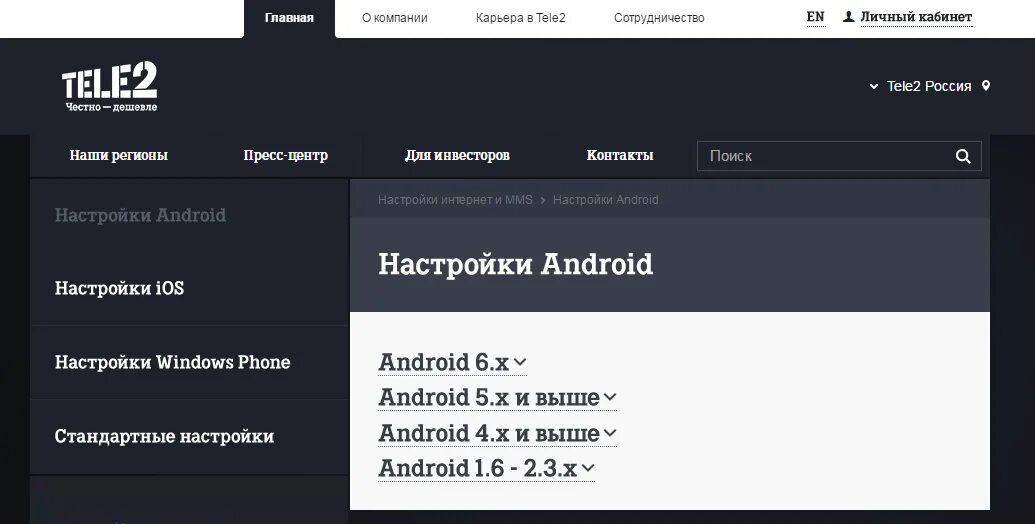Expand Android 5.x и выше section
1035x524 pixels.
tap(498, 397)
